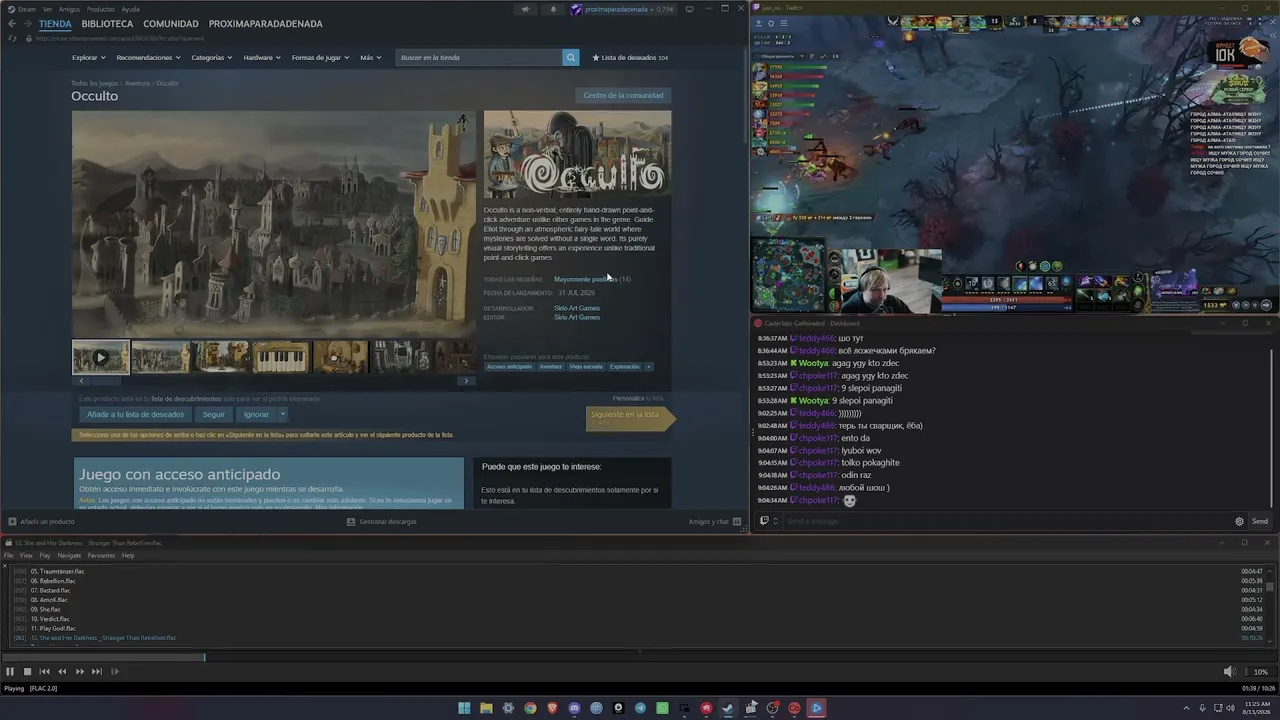Open the Navigate menu in audio player
1280x720 pixels.
click(69, 555)
